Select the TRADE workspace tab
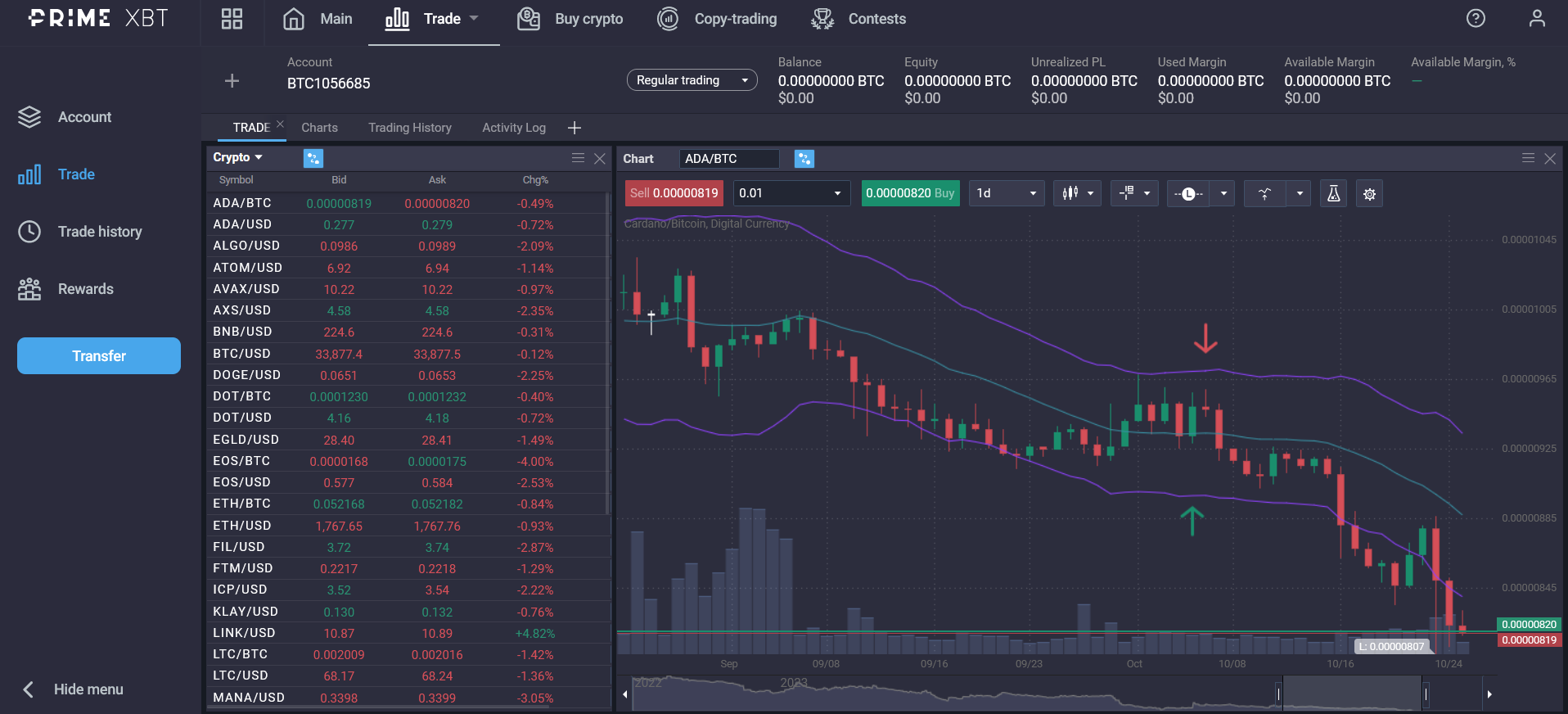Viewport: 1568px width, 714px height. (x=251, y=128)
